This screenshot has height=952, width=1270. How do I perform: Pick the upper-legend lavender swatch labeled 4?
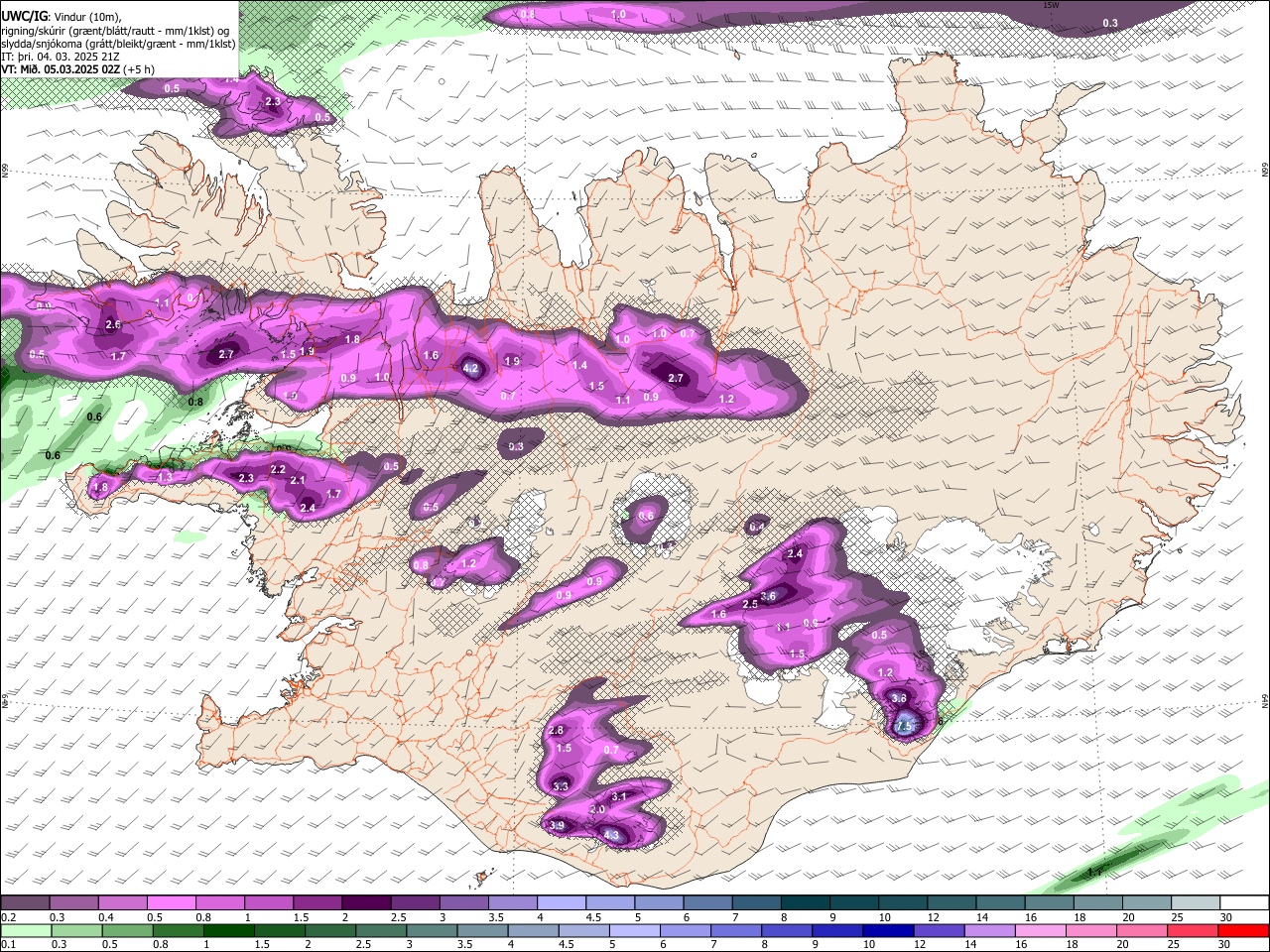pos(561,902)
